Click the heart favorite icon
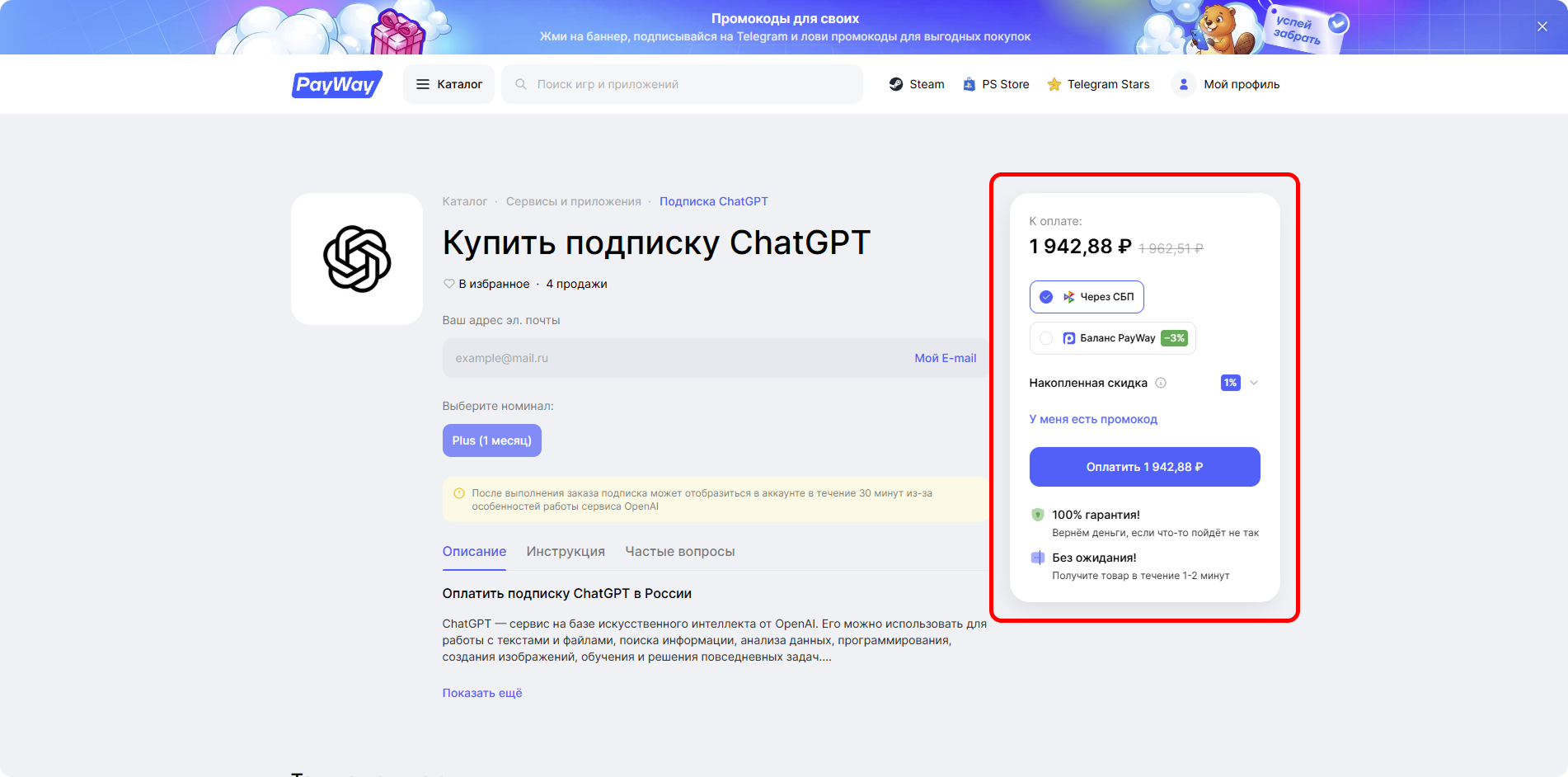 [449, 284]
